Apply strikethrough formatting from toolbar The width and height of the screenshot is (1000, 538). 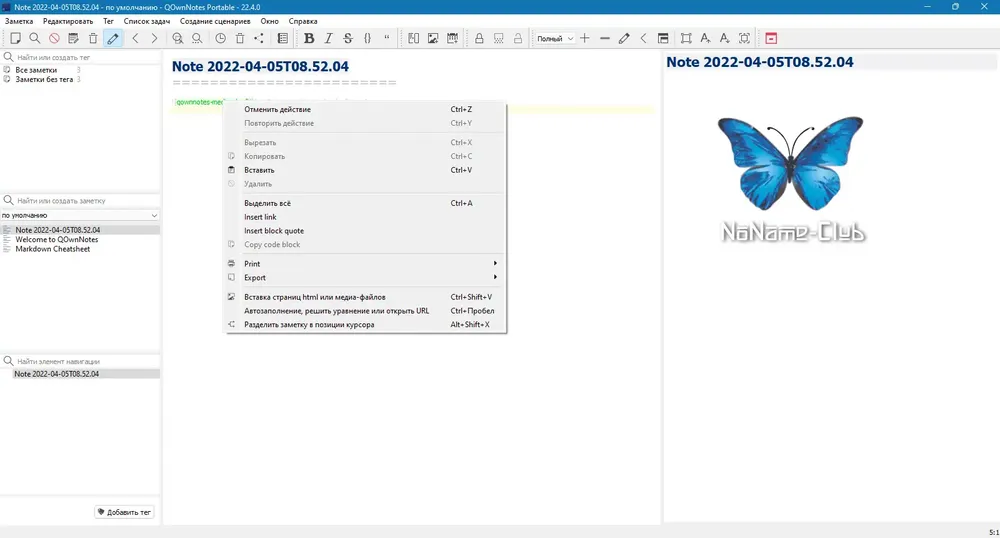tap(348, 38)
